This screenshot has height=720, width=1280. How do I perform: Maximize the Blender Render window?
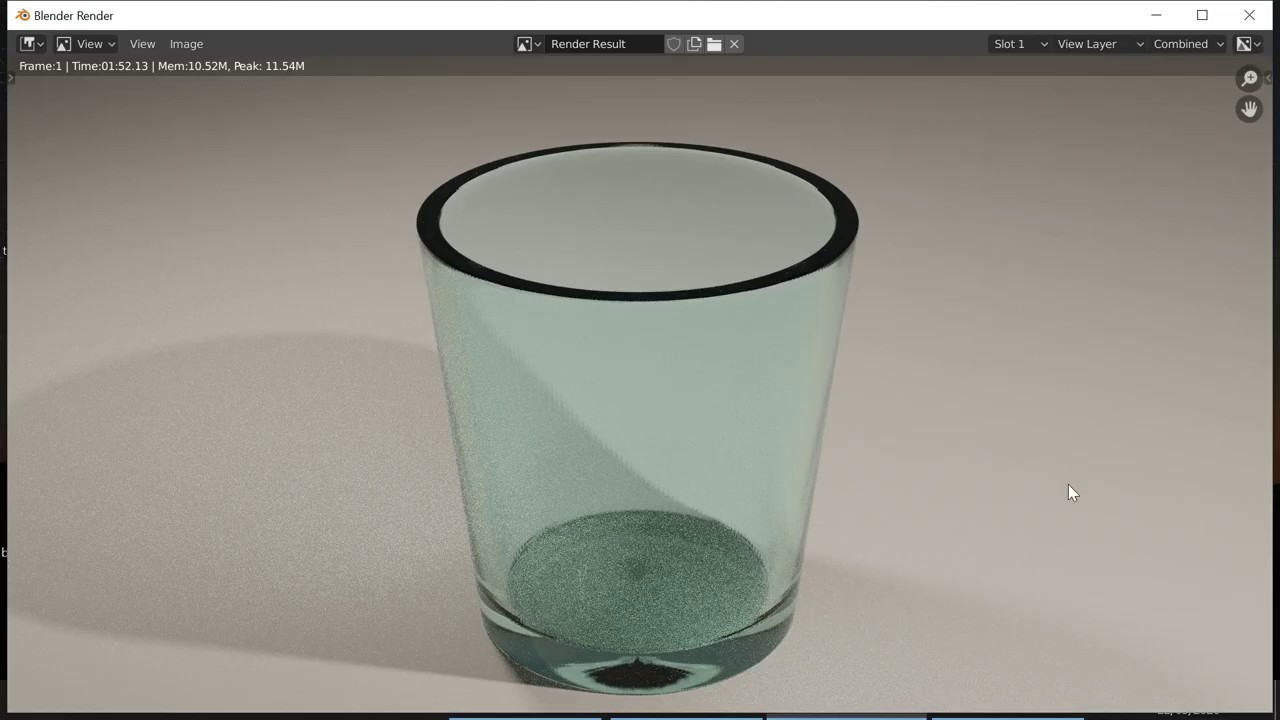1202,15
